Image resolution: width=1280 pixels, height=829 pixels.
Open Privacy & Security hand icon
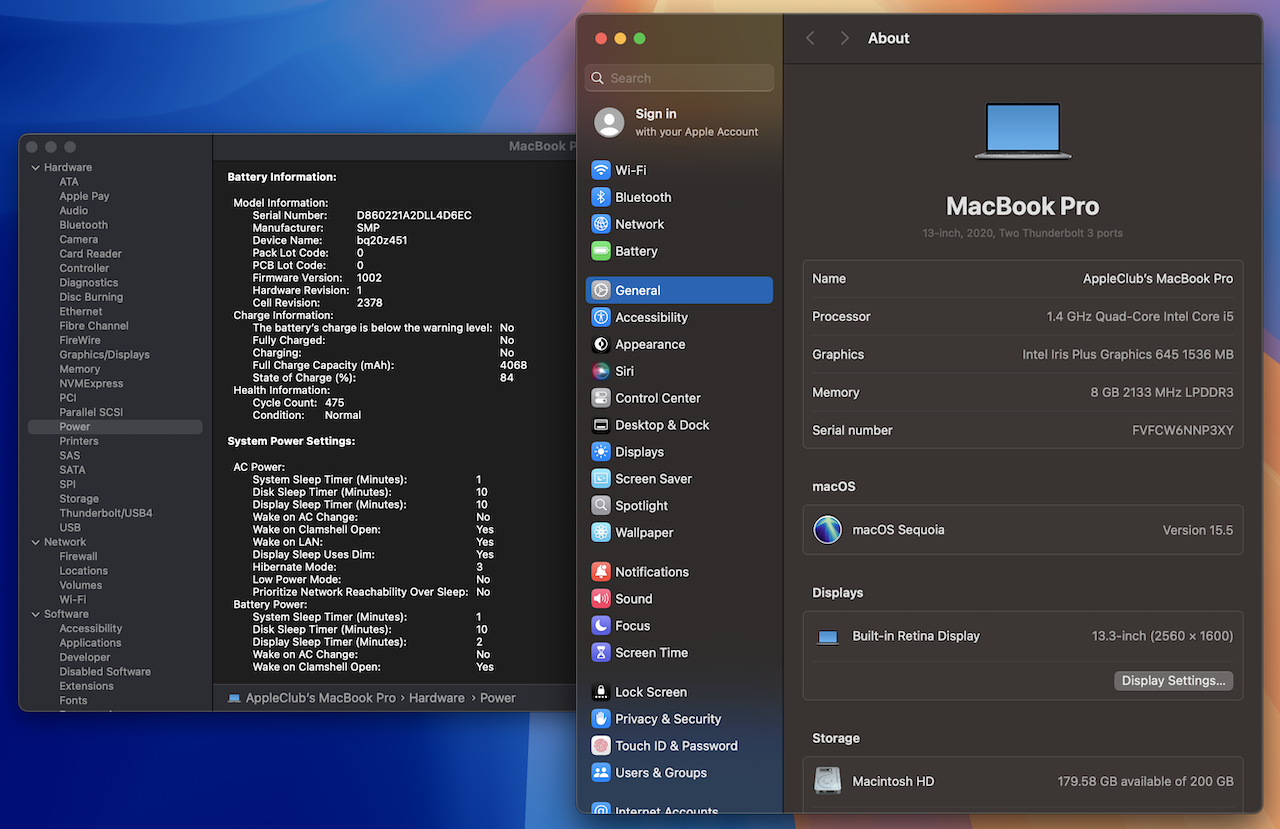click(x=601, y=719)
